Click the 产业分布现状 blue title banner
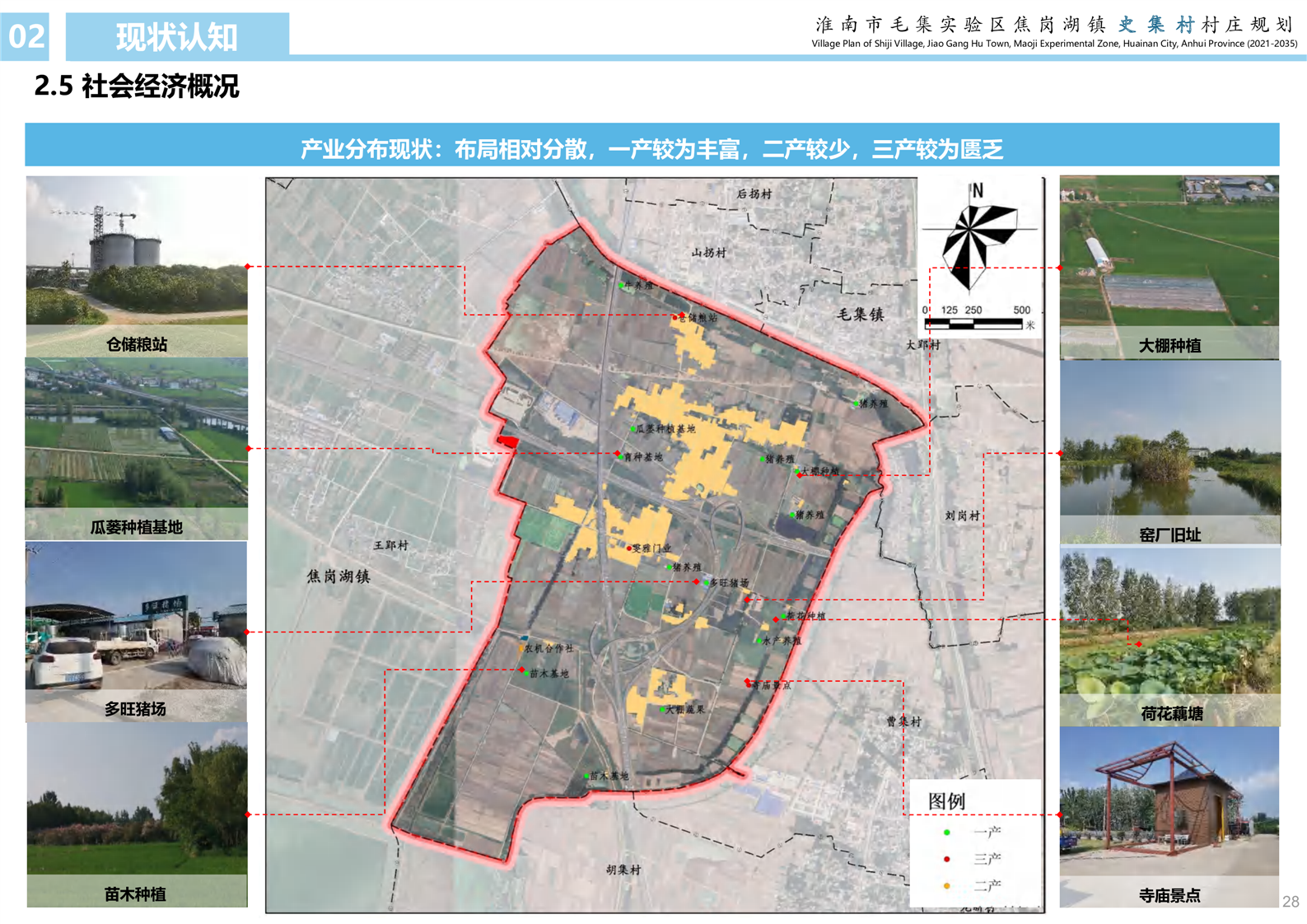1307x924 pixels. [x=651, y=148]
